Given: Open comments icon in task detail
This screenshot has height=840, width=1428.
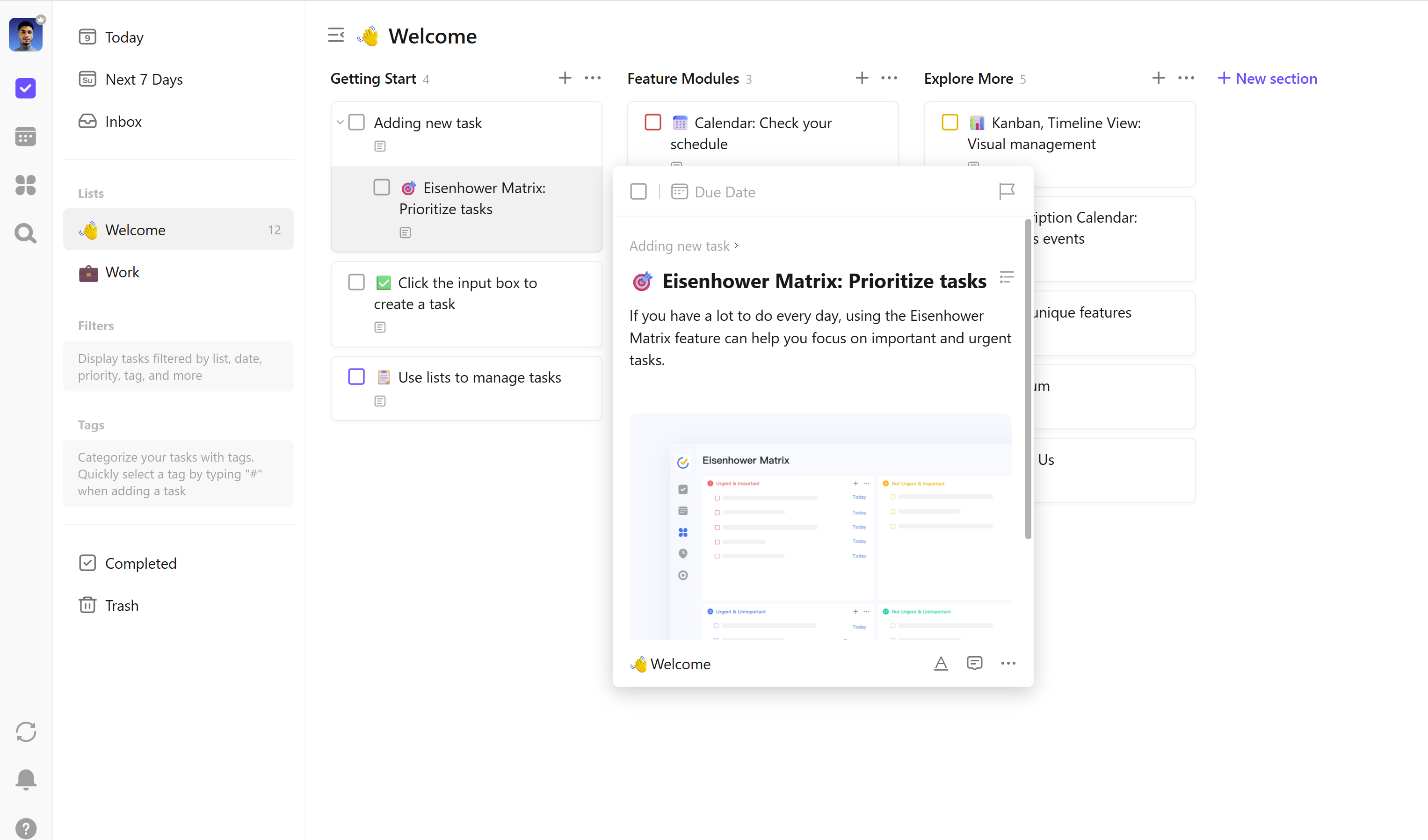Looking at the screenshot, I should [974, 663].
